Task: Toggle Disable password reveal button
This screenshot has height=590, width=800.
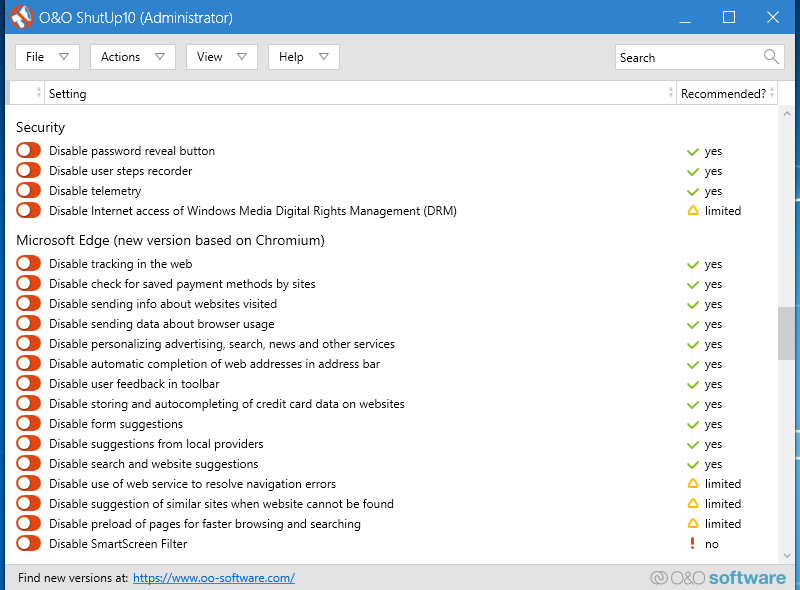Action: (28, 151)
